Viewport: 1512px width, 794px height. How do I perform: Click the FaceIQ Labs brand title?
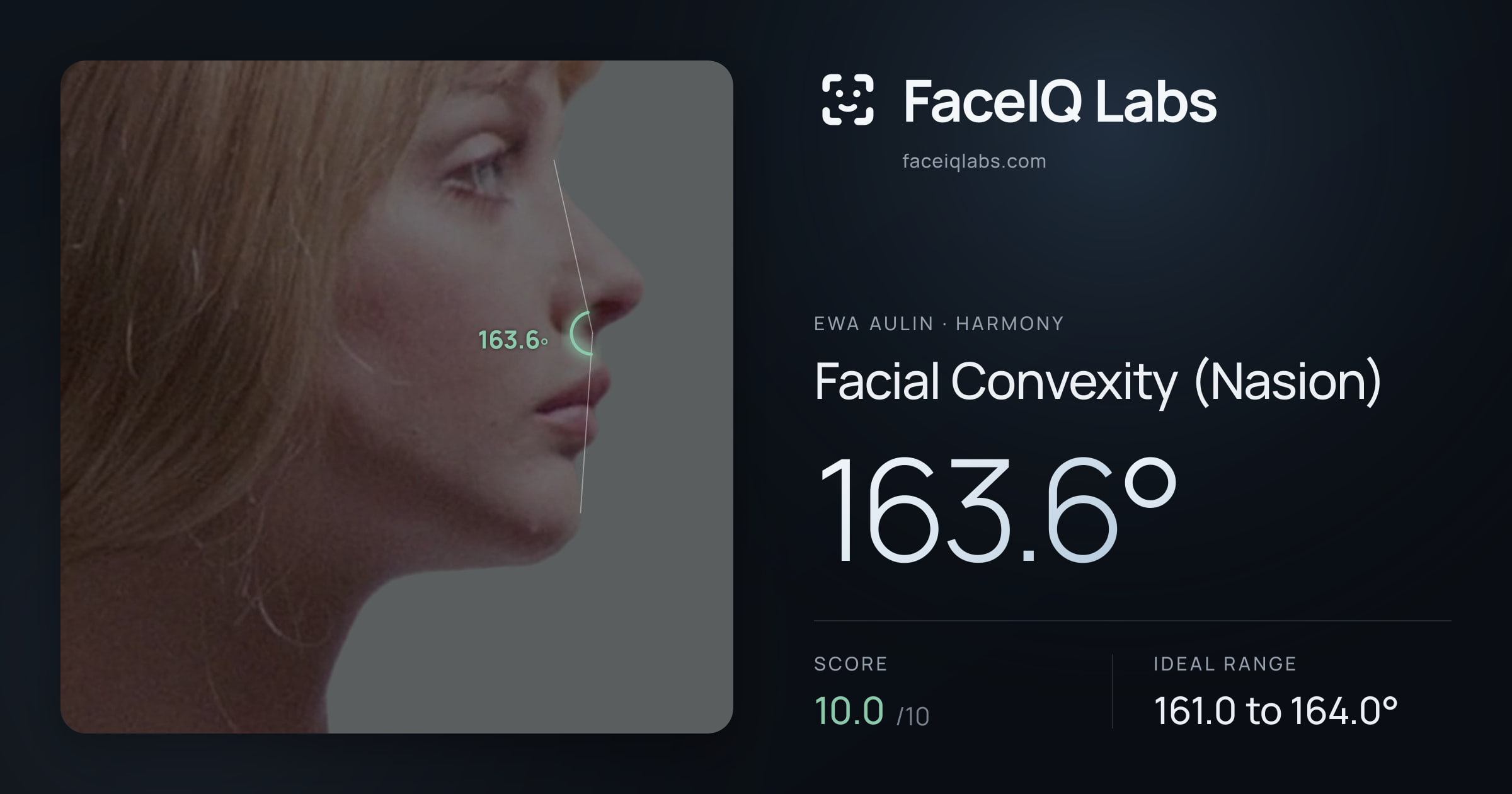[1060, 101]
